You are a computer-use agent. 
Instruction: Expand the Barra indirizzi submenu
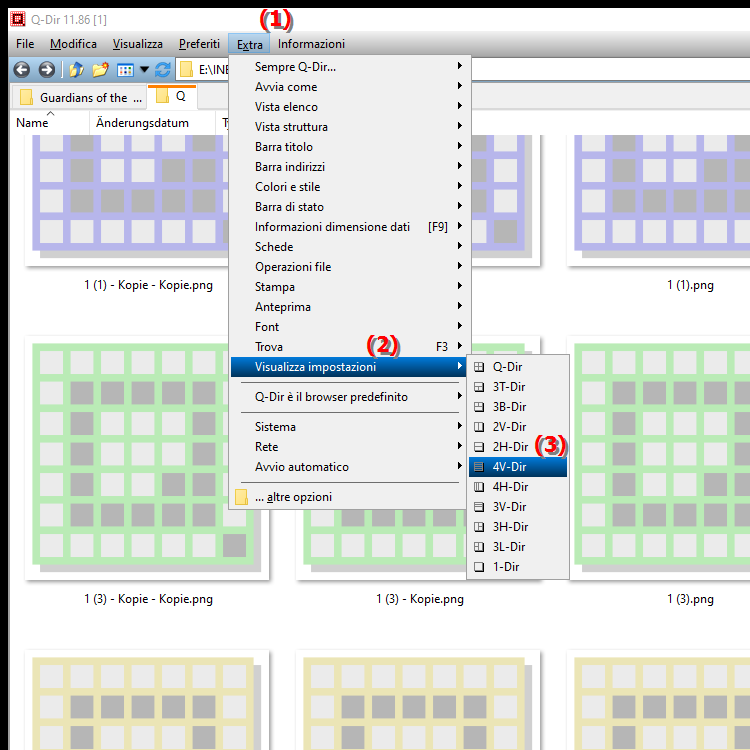349,167
